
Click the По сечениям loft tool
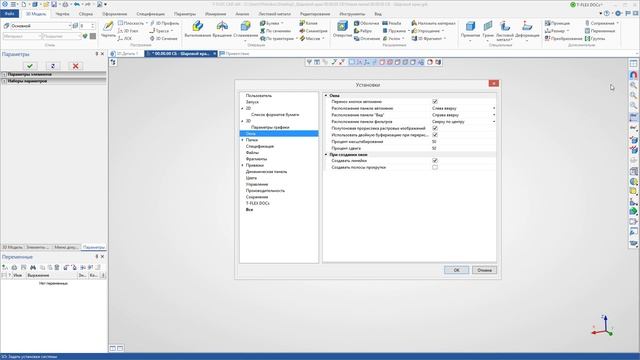coord(276,31)
